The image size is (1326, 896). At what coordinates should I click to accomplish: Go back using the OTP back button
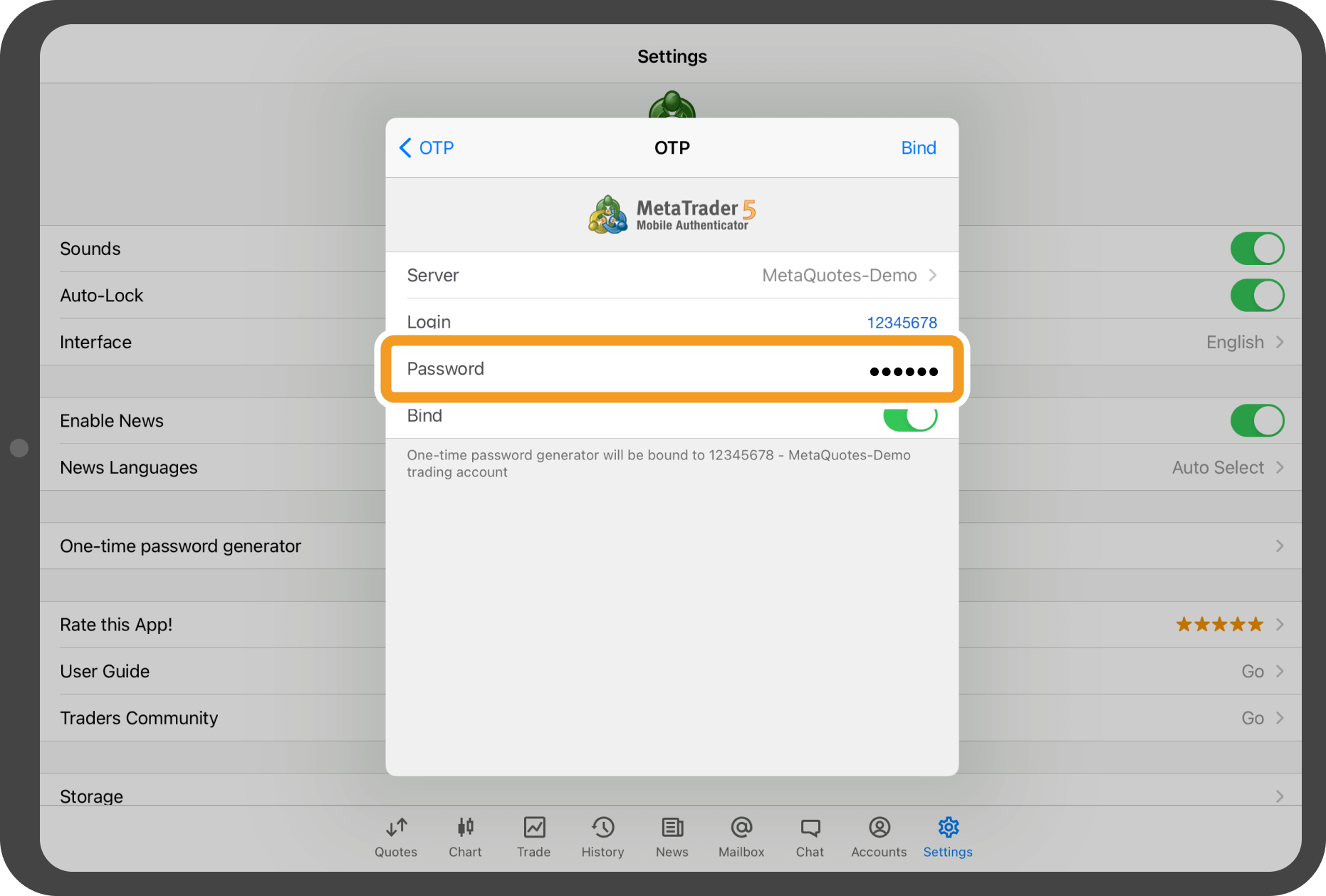pos(427,148)
